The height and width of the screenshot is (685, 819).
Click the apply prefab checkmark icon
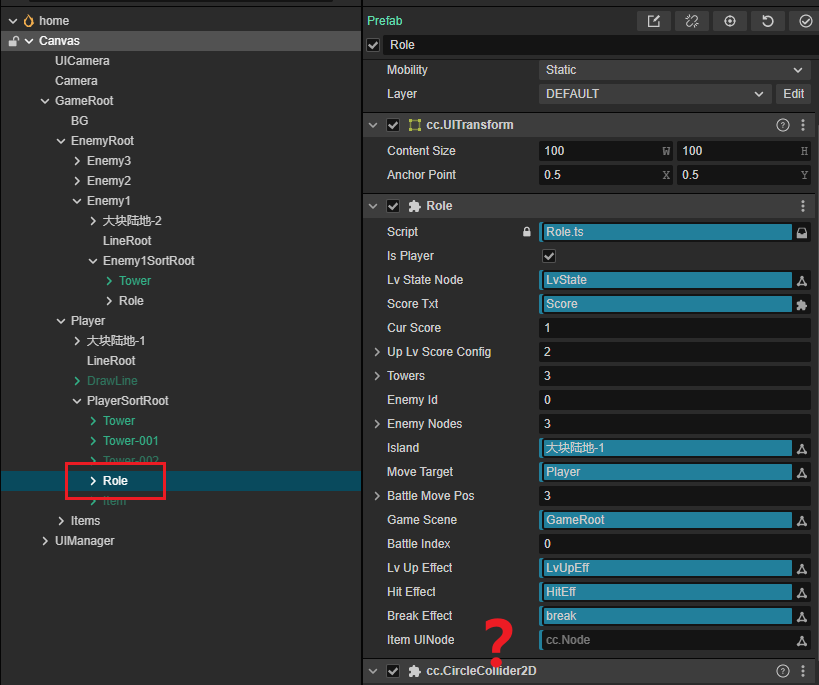[x=805, y=21]
